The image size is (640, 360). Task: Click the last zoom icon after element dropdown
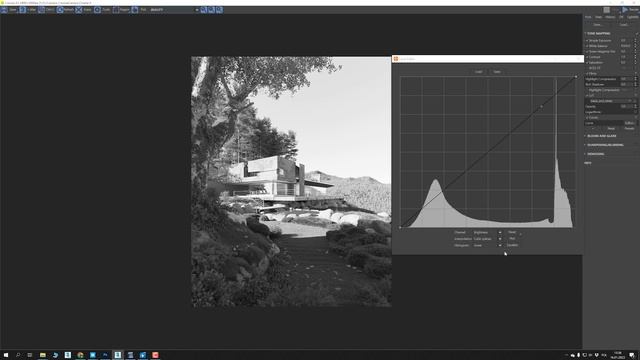tap(220, 9)
